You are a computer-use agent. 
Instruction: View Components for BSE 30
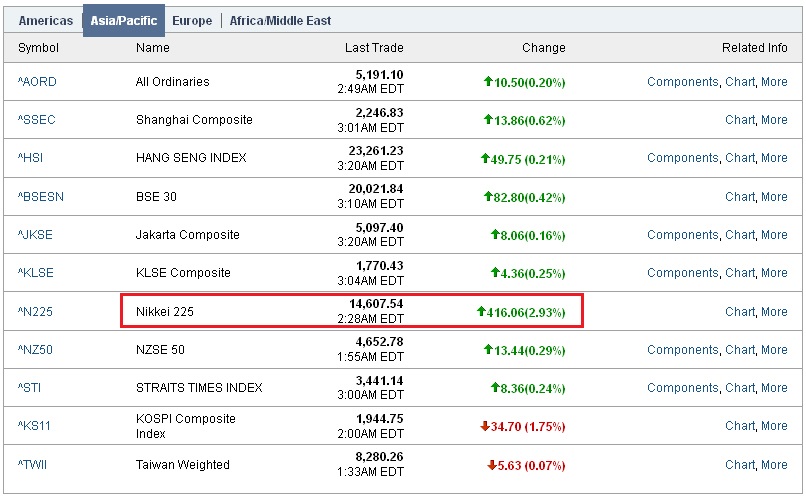[x=682, y=197]
